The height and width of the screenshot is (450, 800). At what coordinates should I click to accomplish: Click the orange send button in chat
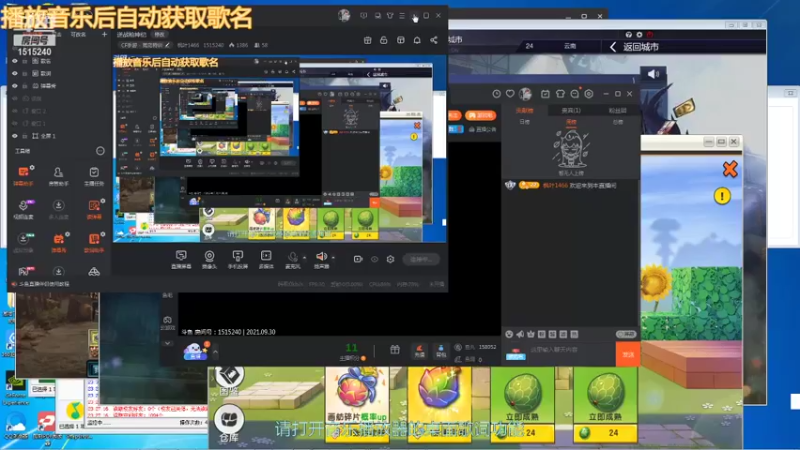point(628,354)
